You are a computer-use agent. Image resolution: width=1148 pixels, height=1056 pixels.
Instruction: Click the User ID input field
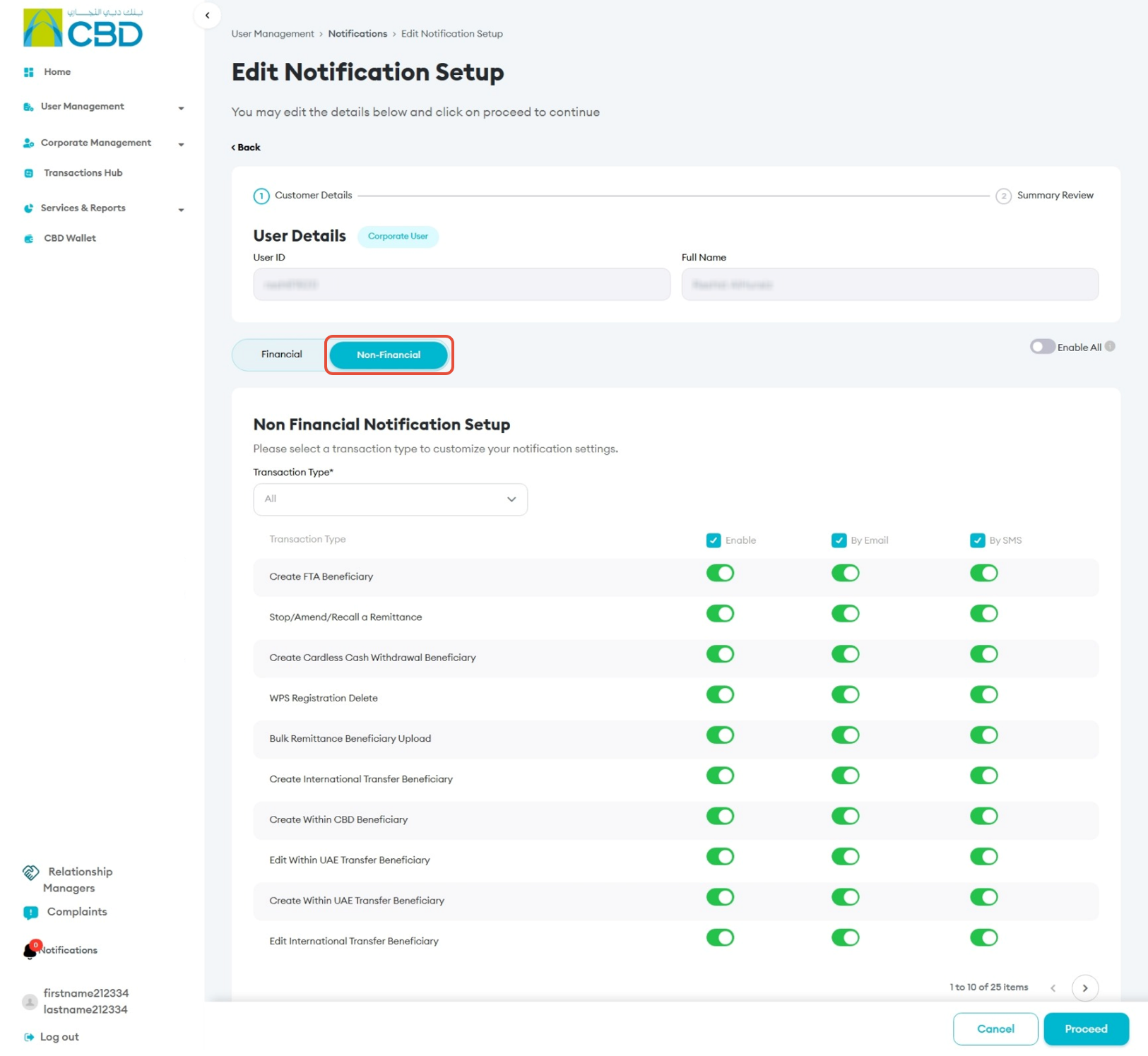461,285
